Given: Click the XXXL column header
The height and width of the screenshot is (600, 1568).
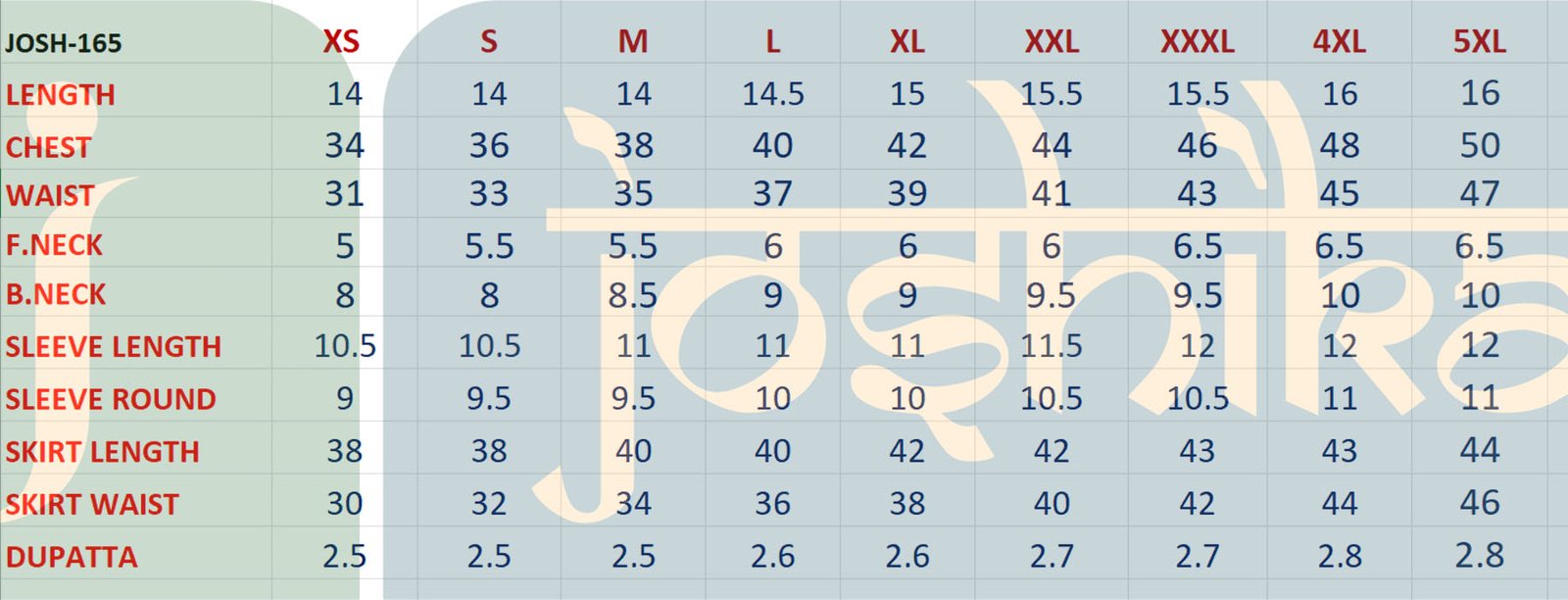Looking at the screenshot, I should [x=1197, y=42].
